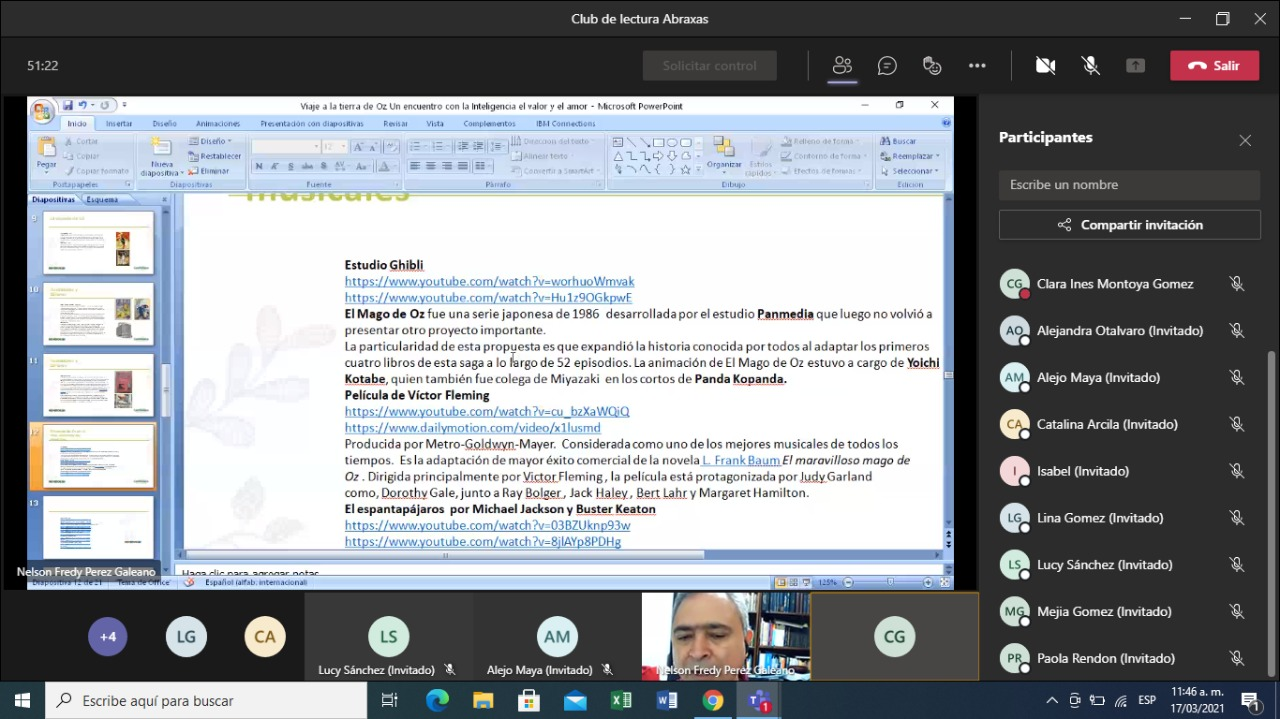1280x719 pixels.
Task: Open the Animaciones ribbon tab
Action: pos(218,124)
